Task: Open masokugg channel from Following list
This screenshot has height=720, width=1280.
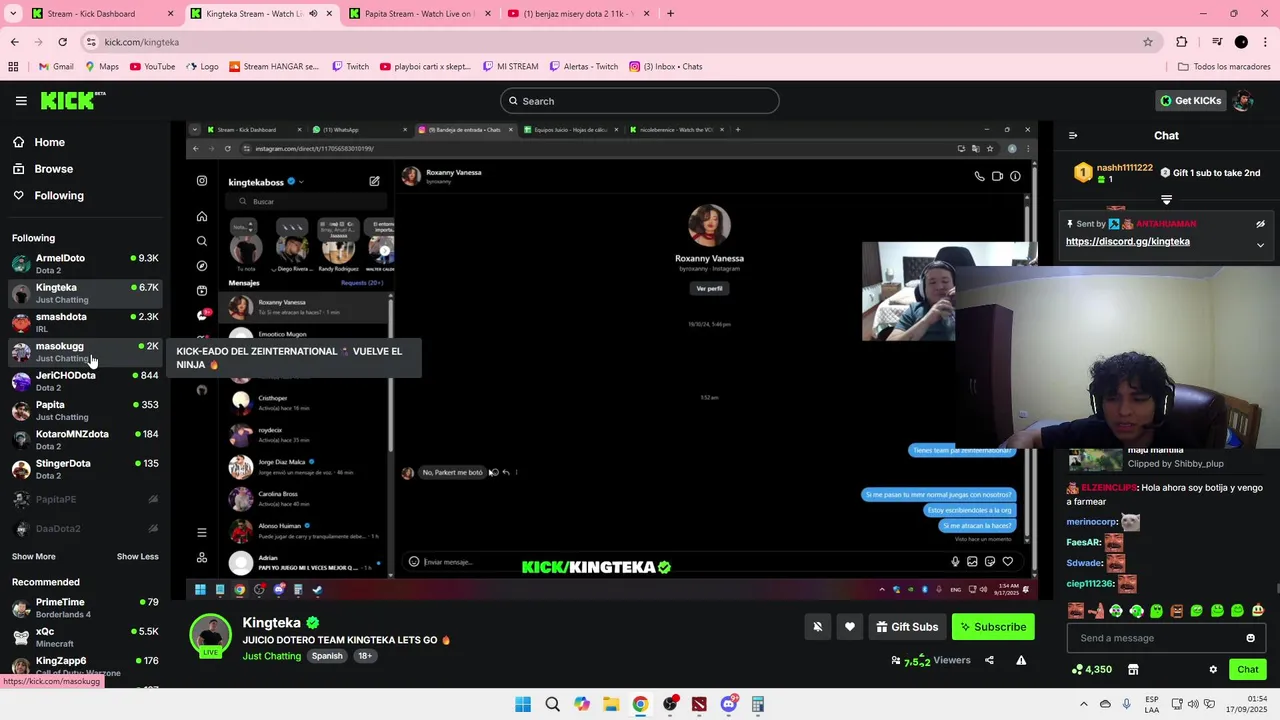Action: (x=85, y=352)
